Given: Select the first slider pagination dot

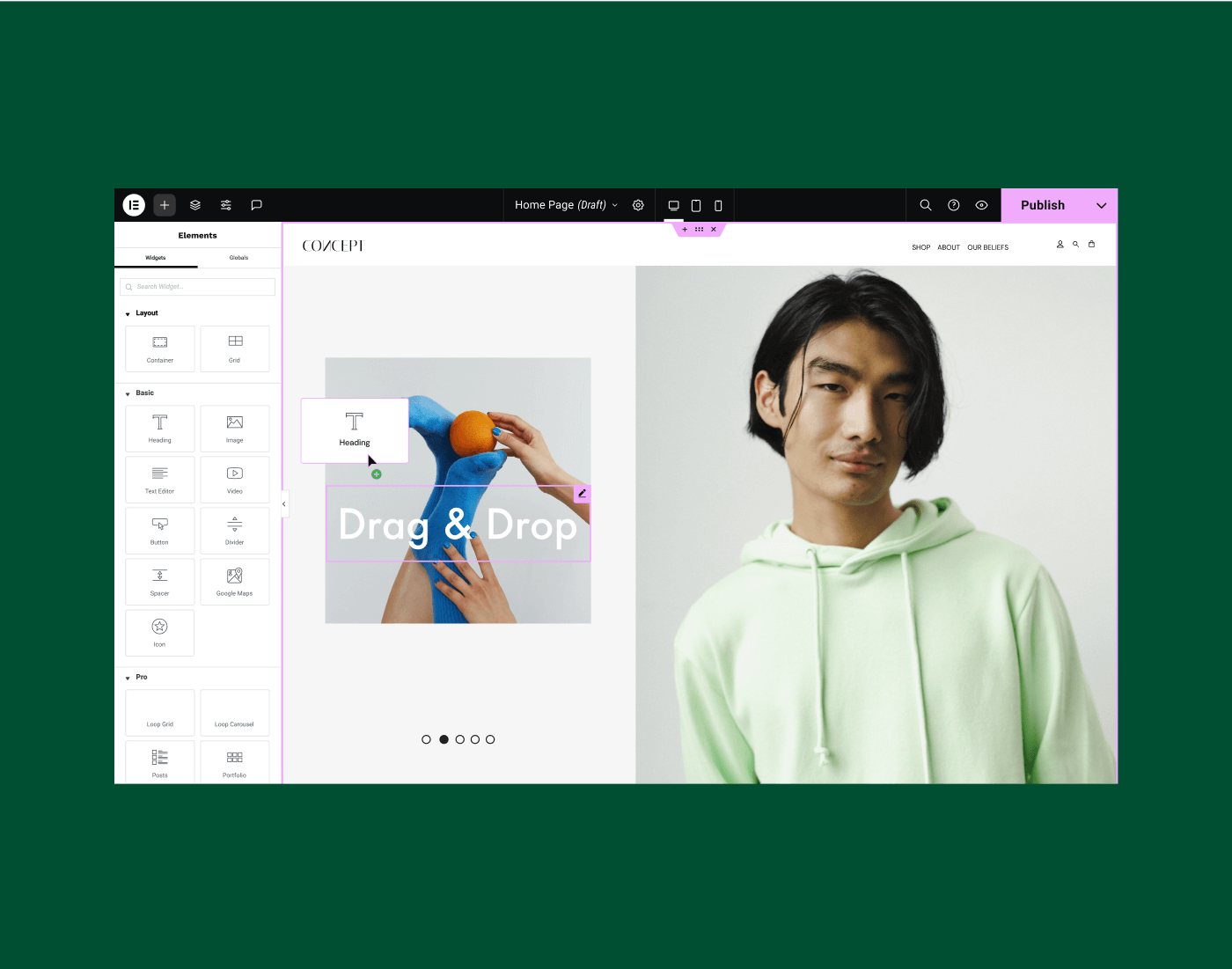Looking at the screenshot, I should [427, 739].
